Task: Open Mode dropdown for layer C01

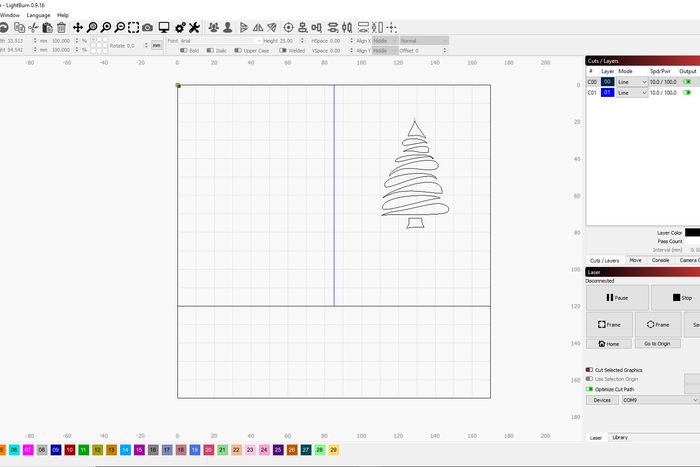Action: point(631,92)
